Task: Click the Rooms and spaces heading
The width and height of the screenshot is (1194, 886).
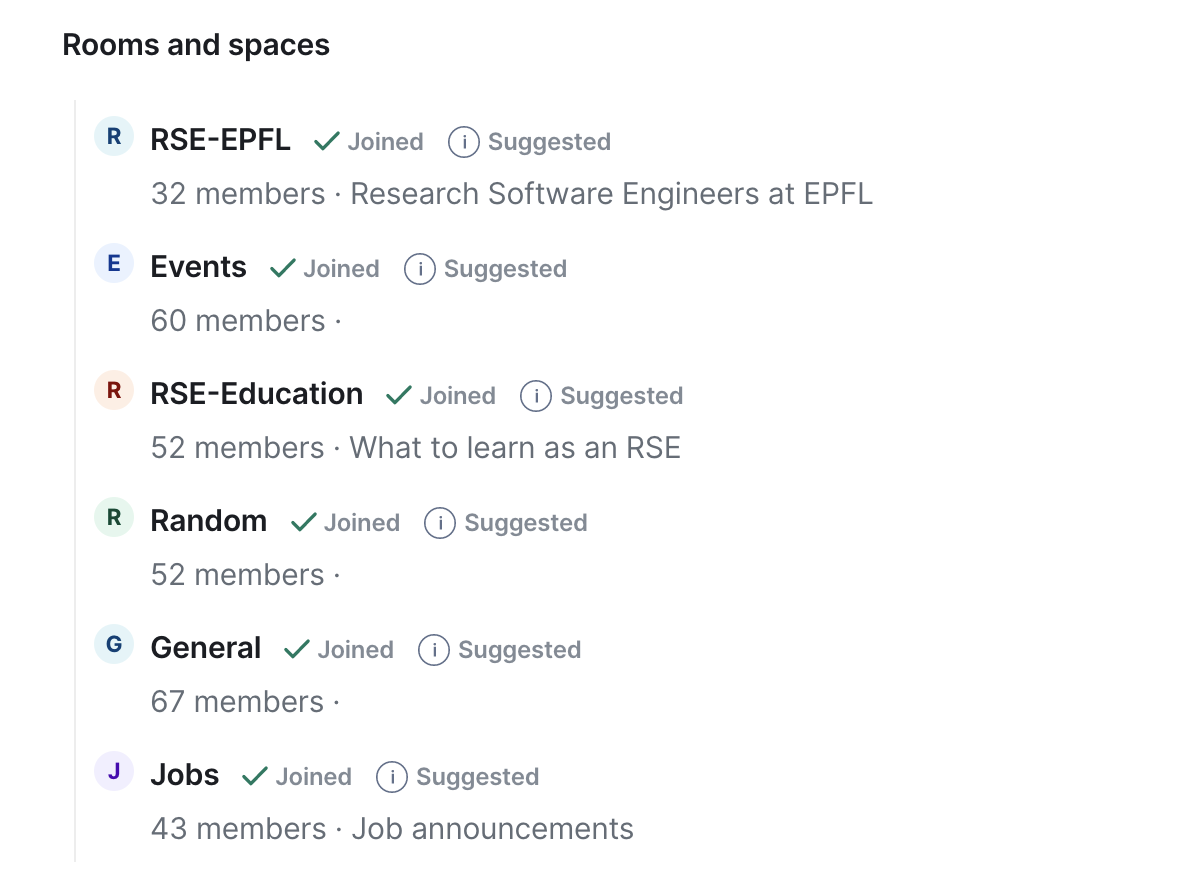Action: pyautogui.click(x=196, y=45)
